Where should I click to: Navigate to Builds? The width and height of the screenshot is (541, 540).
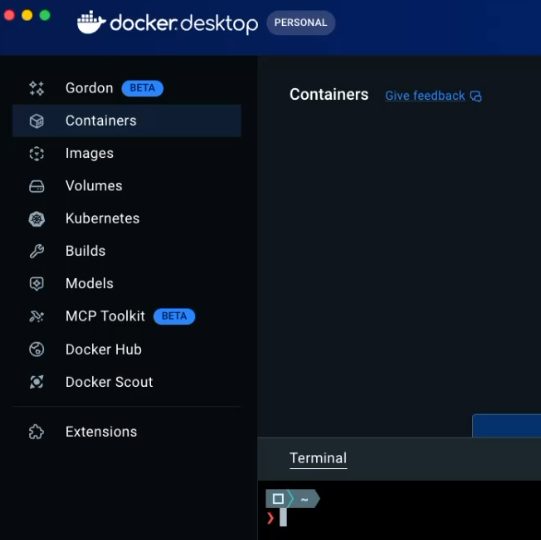(x=127, y=251)
